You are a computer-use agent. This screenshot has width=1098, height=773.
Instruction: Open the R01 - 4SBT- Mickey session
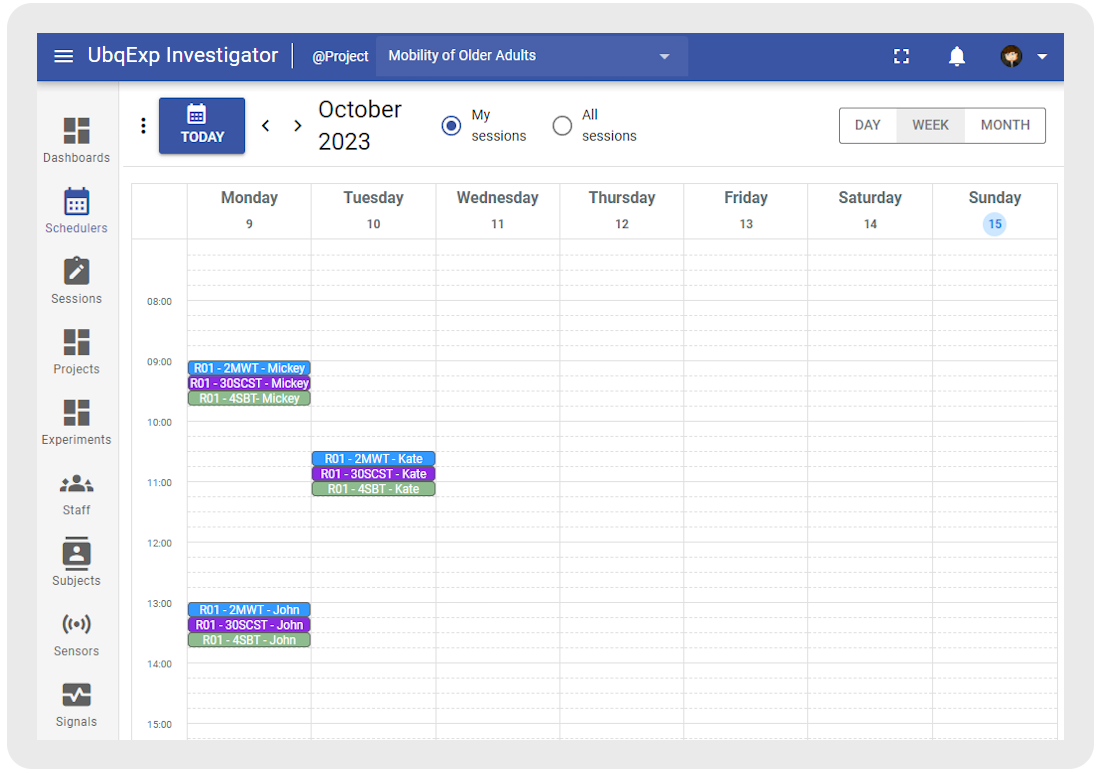(x=249, y=398)
